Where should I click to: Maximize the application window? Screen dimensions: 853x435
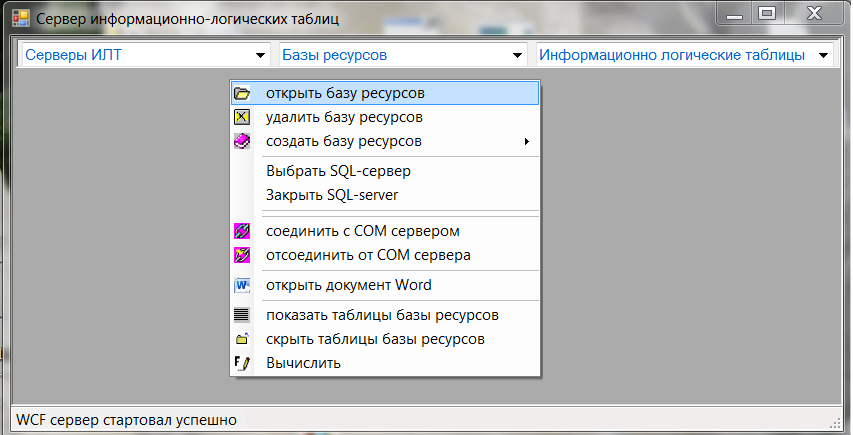(x=767, y=14)
